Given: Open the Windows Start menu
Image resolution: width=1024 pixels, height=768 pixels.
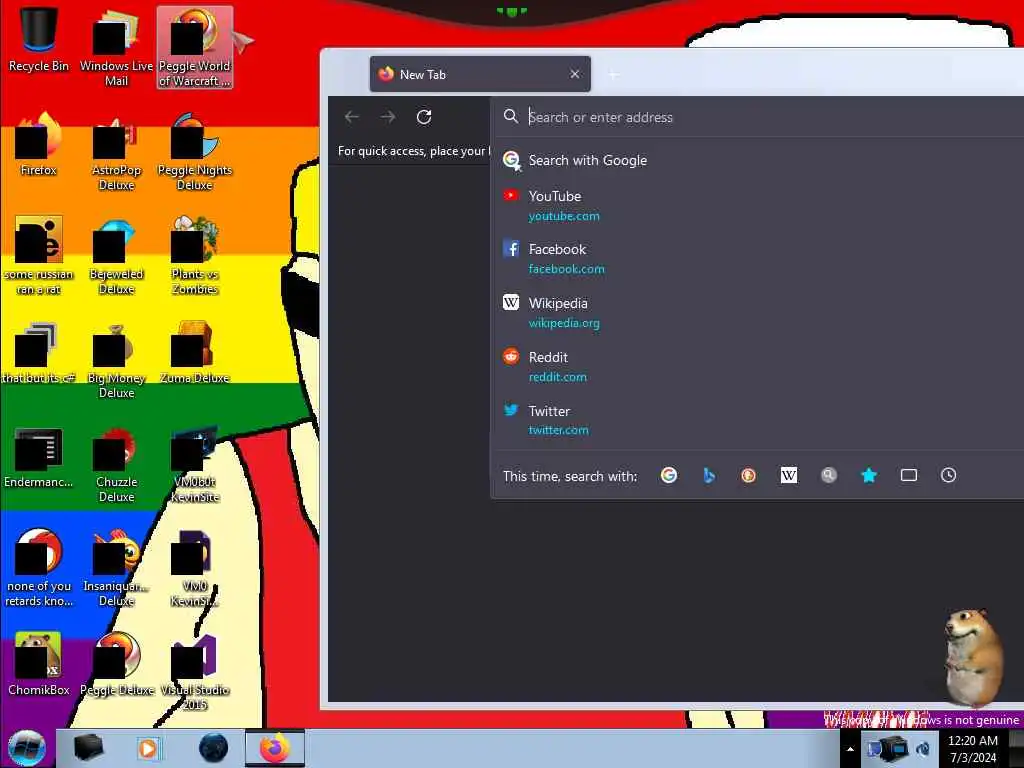Looking at the screenshot, I should pyautogui.click(x=27, y=748).
